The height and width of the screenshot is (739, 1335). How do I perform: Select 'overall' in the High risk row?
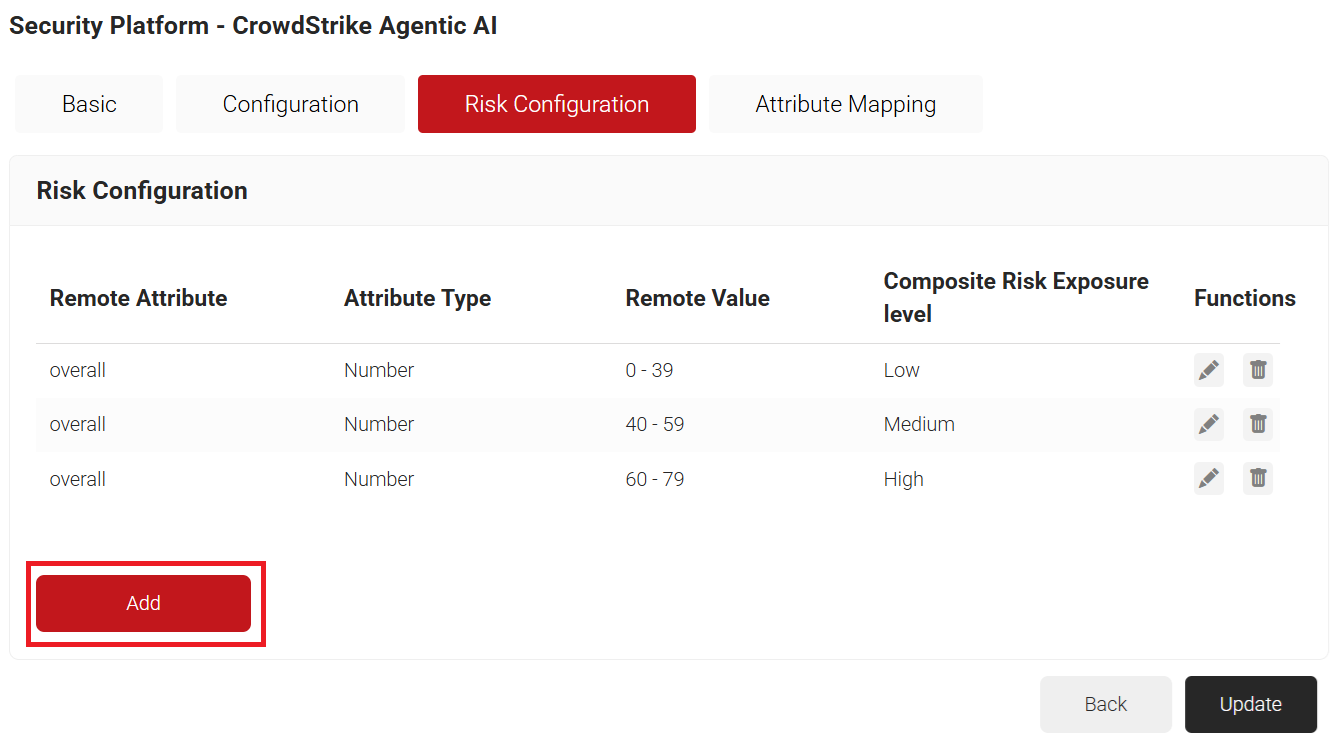pyautogui.click(x=78, y=479)
